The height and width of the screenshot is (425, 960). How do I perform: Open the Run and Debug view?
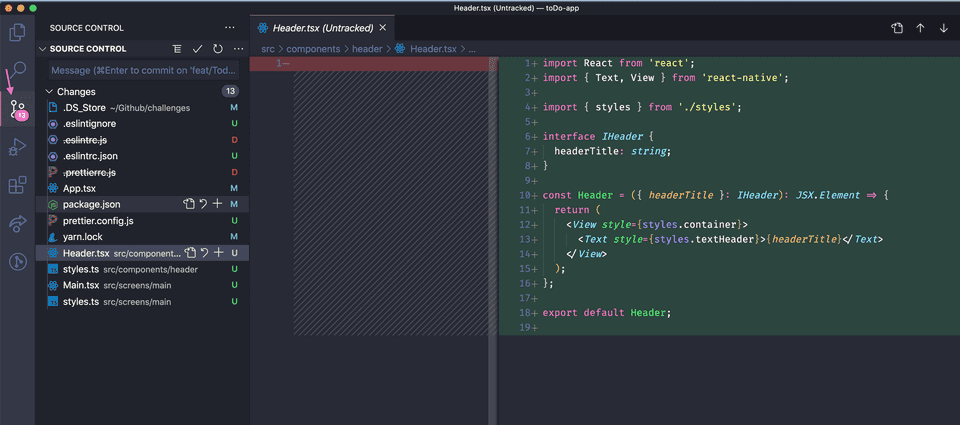(x=17, y=147)
